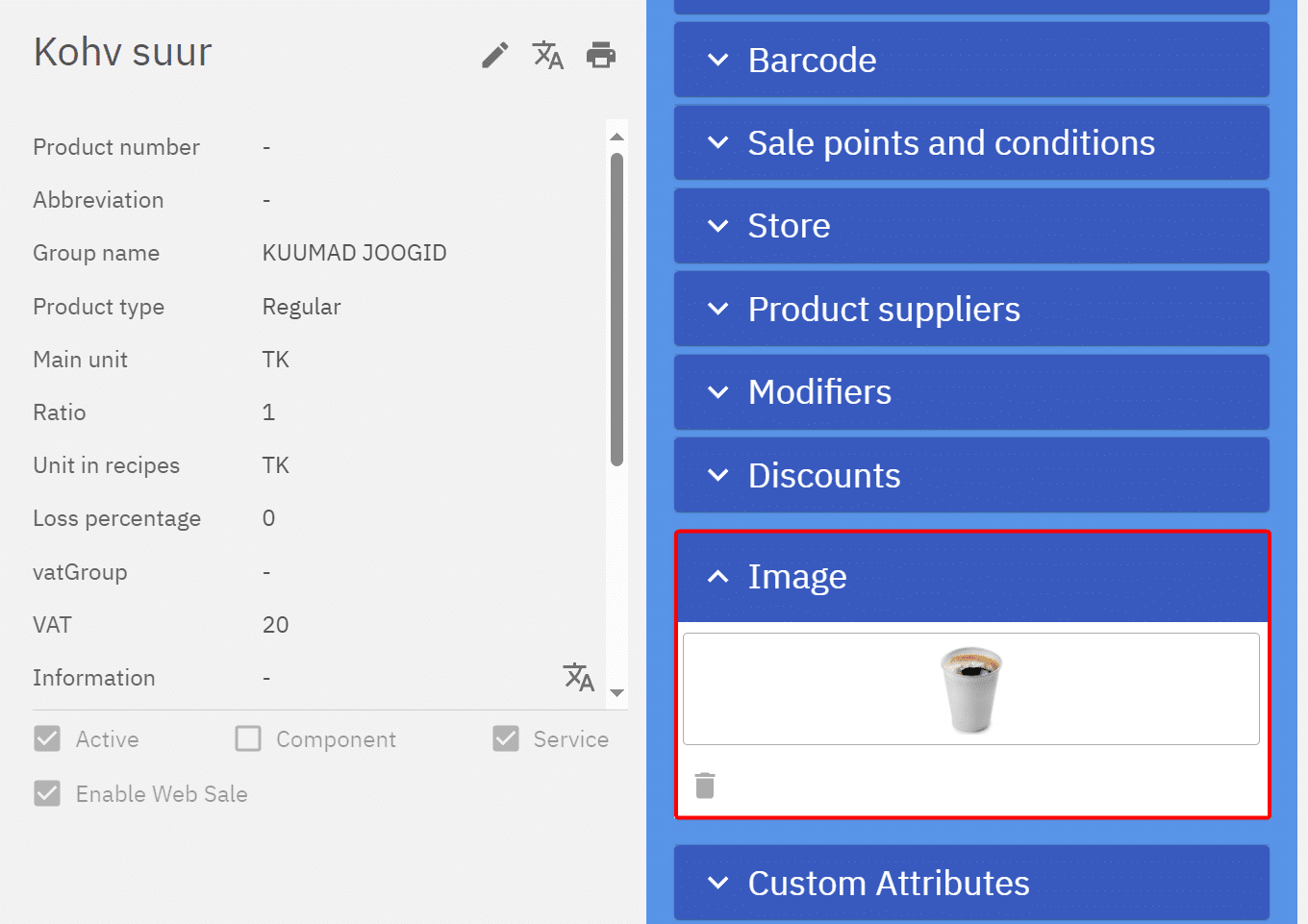The width and height of the screenshot is (1308, 924).
Task: Click the chevron icon beside Barcode
Action: (717, 61)
